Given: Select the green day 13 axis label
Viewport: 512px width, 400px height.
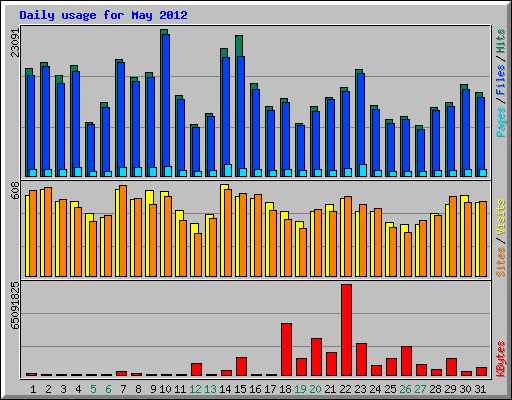Looking at the screenshot, I should pos(210,389).
